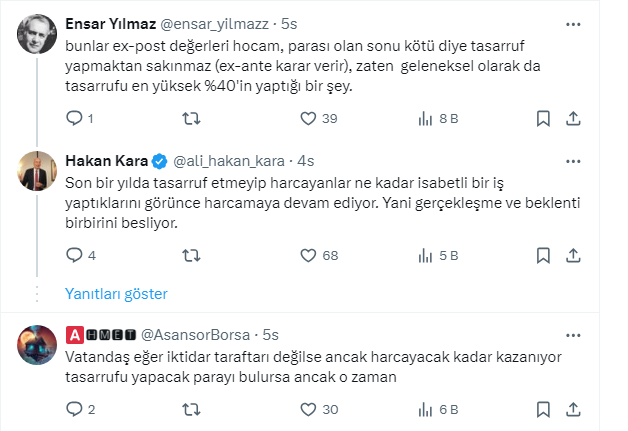Share AsansorBorsa's tweet
628x431 pixels.
pyautogui.click(x=574, y=409)
